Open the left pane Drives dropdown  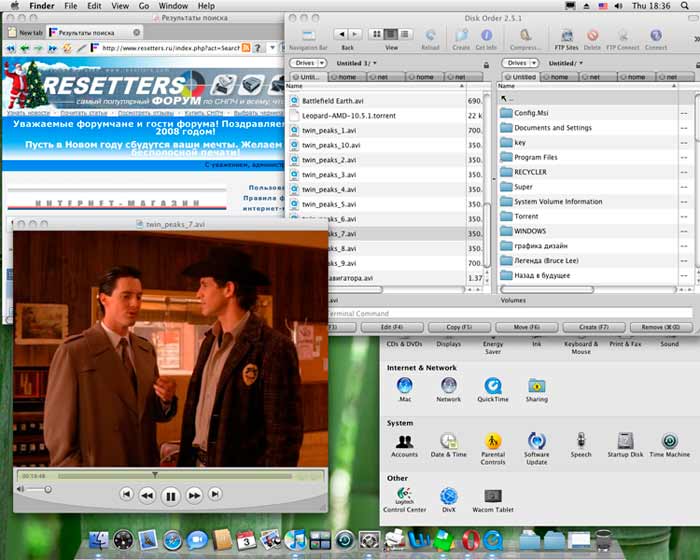(x=308, y=63)
